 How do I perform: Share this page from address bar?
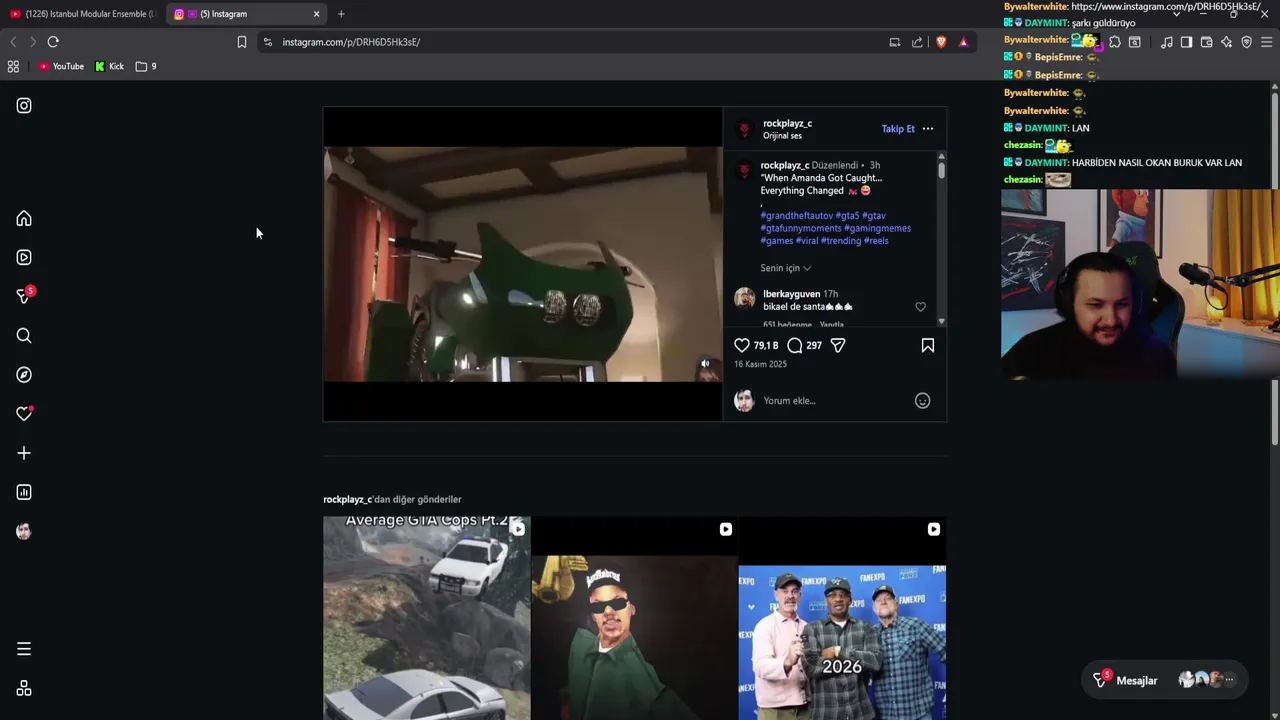pos(917,42)
